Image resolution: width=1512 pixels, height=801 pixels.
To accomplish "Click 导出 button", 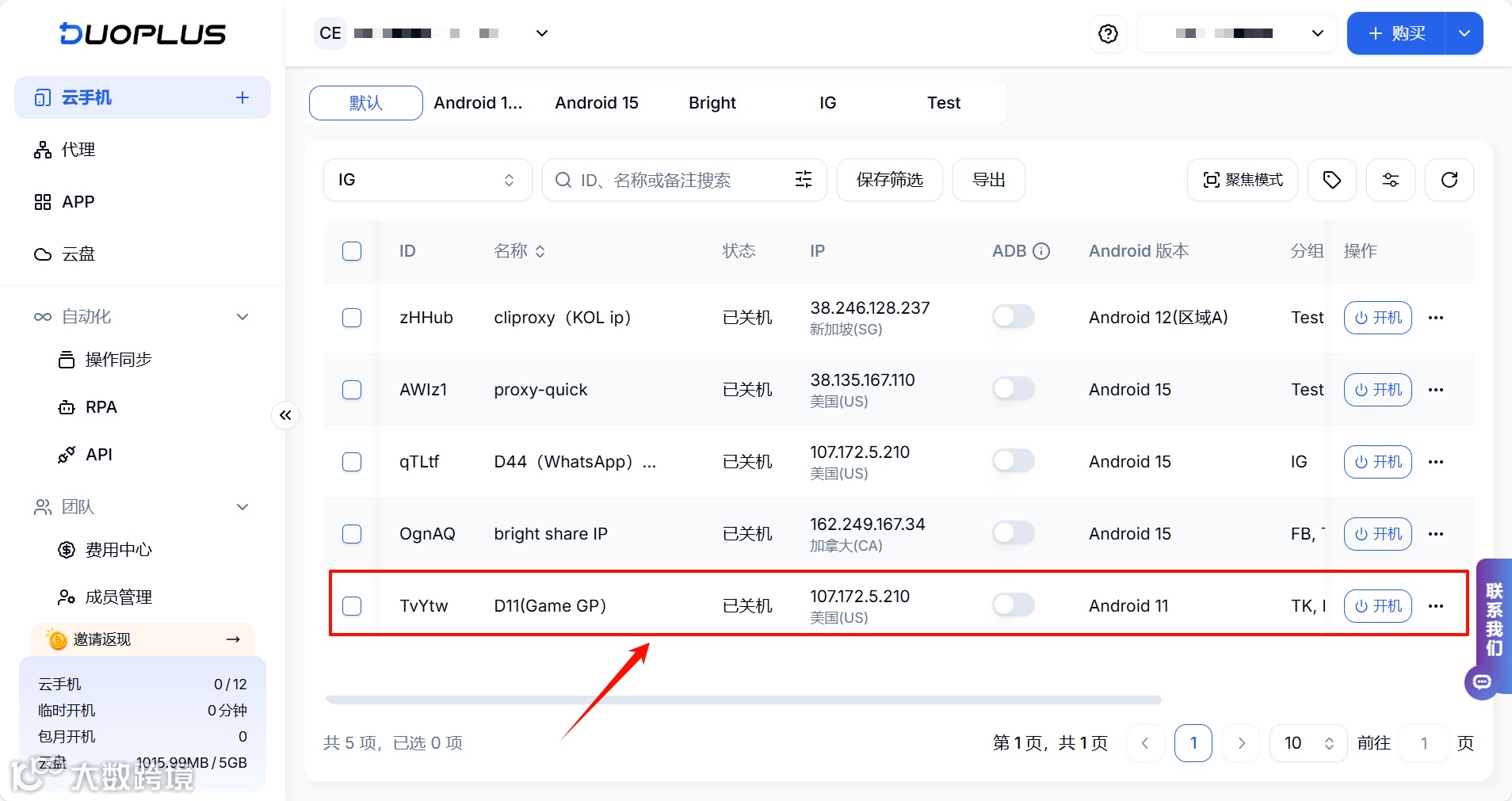I will pyautogui.click(x=989, y=180).
